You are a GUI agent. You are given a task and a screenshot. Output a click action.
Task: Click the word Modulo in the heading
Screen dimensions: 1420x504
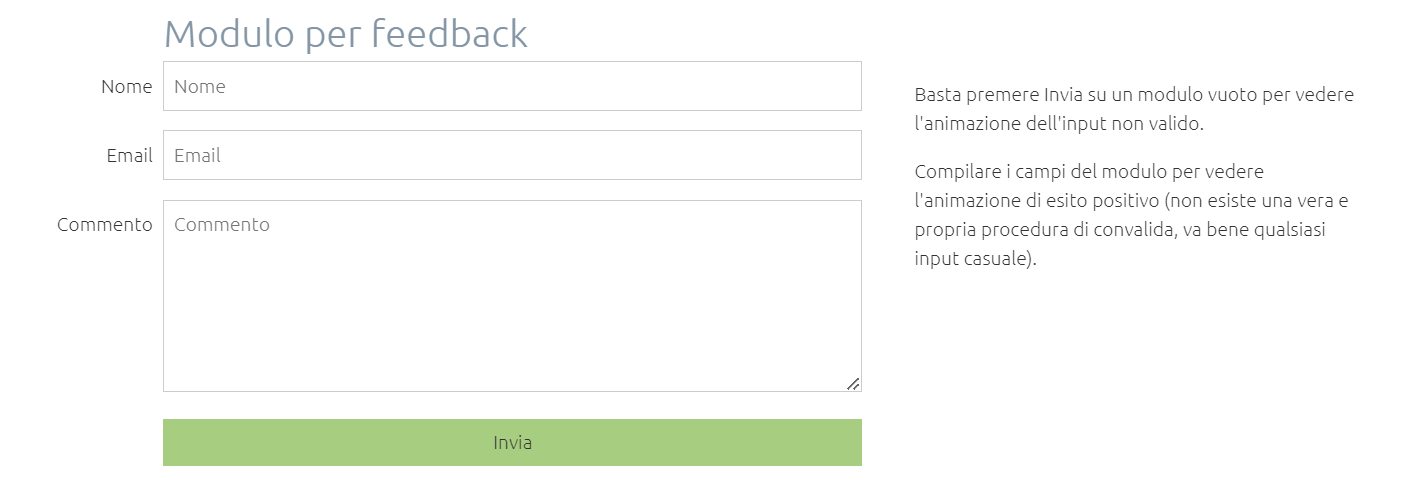click(x=229, y=34)
